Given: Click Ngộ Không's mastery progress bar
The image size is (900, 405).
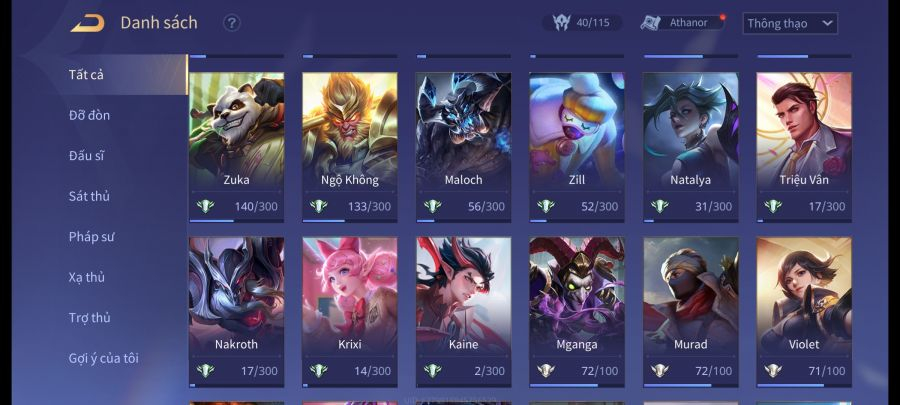Looking at the screenshot, I should coord(350,221).
